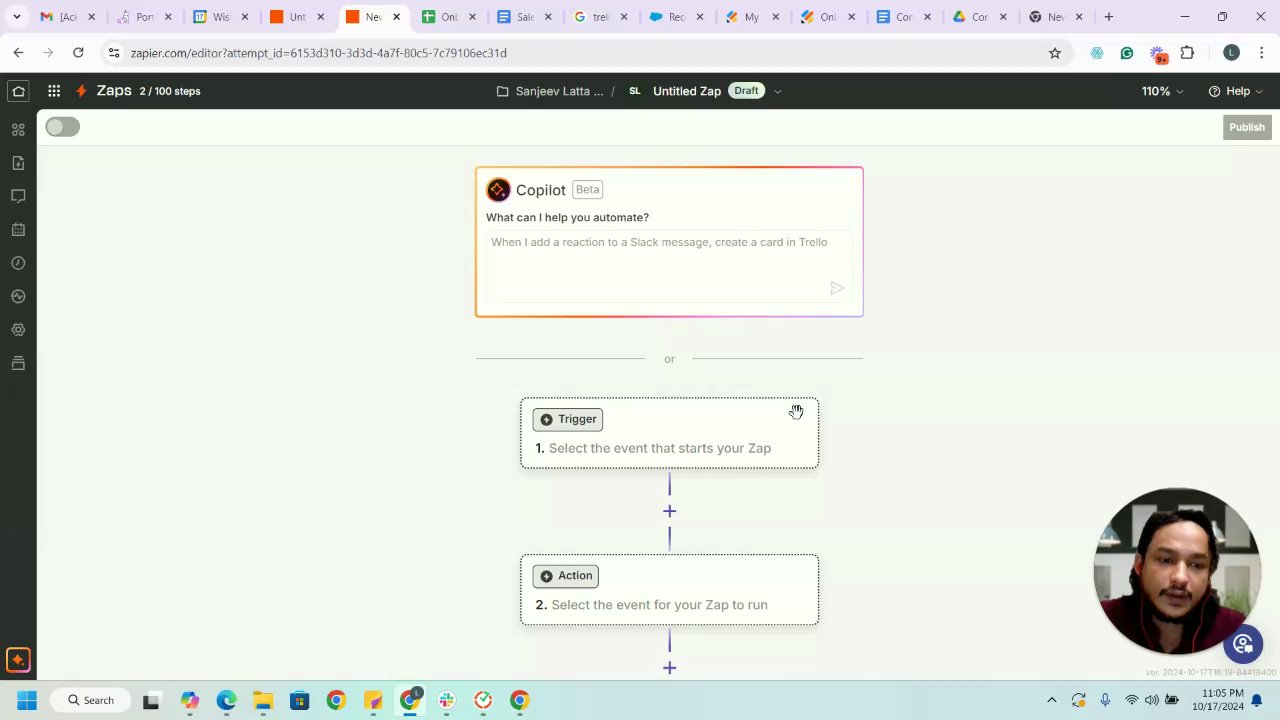1280x720 pixels.
Task: Open the Zaps lightning bolt link
Action: point(104,91)
